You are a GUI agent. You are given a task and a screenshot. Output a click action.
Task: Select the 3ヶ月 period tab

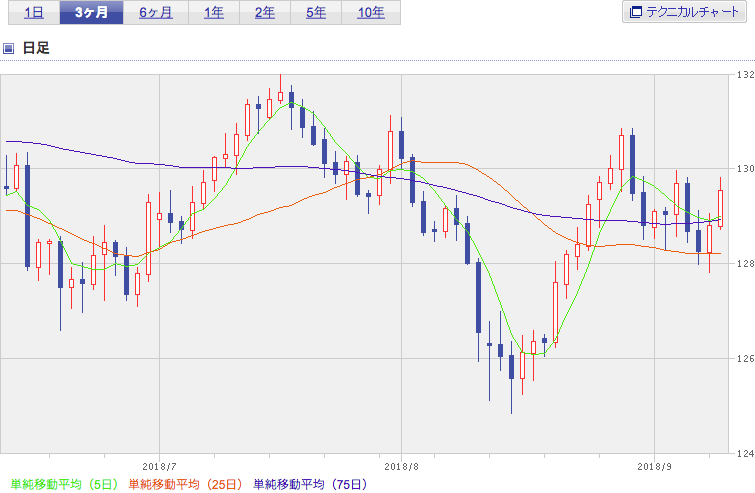coord(91,13)
